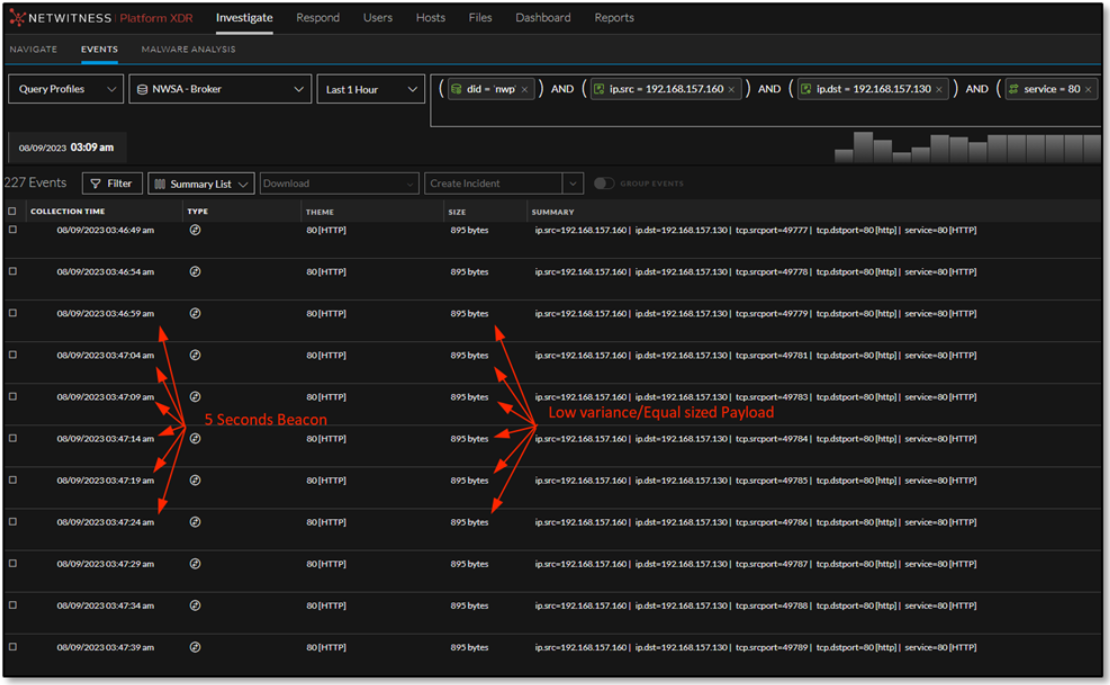
Task: Open the Summary List view dropdown
Action: pyautogui.click(x=201, y=184)
